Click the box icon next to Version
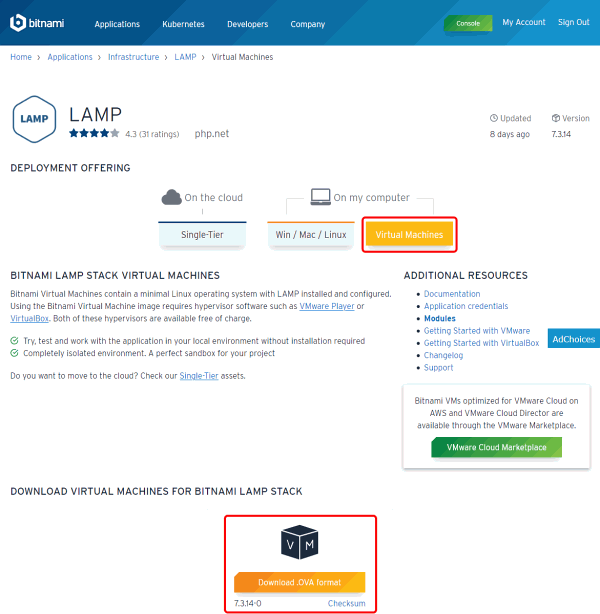The width and height of the screenshot is (600, 614). point(555,118)
